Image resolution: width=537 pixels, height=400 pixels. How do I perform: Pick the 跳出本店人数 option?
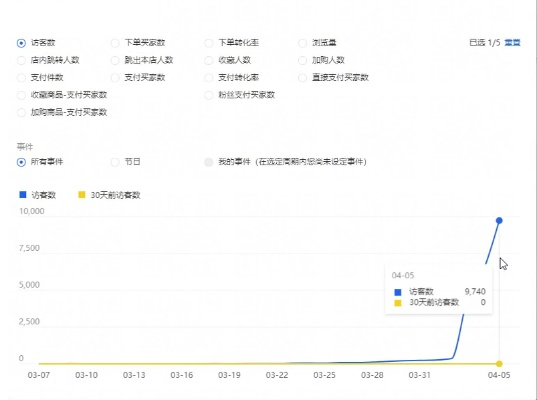pyautogui.click(x=115, y=61)
